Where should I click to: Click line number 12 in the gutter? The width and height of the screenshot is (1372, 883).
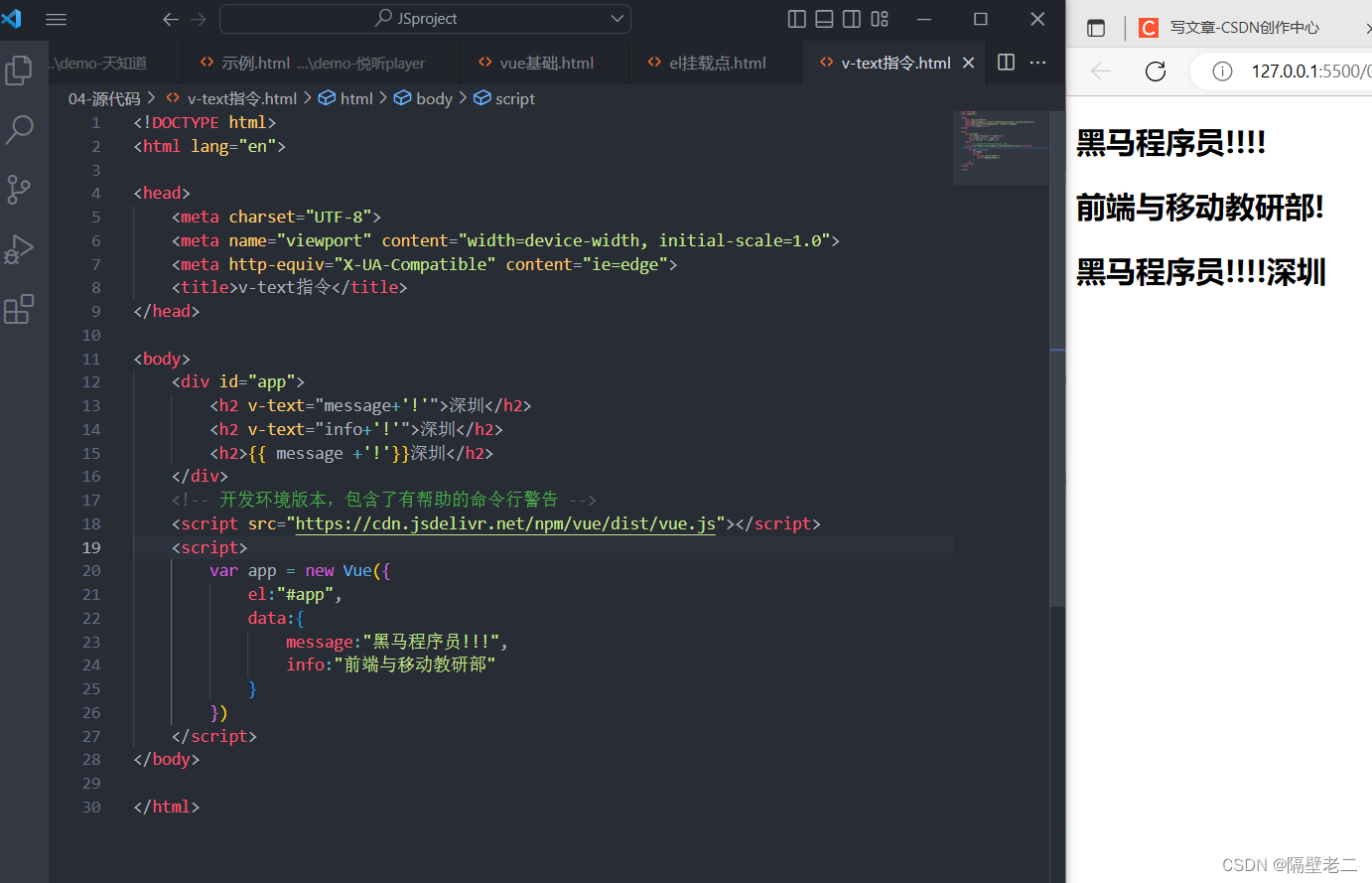pos(91,381)
